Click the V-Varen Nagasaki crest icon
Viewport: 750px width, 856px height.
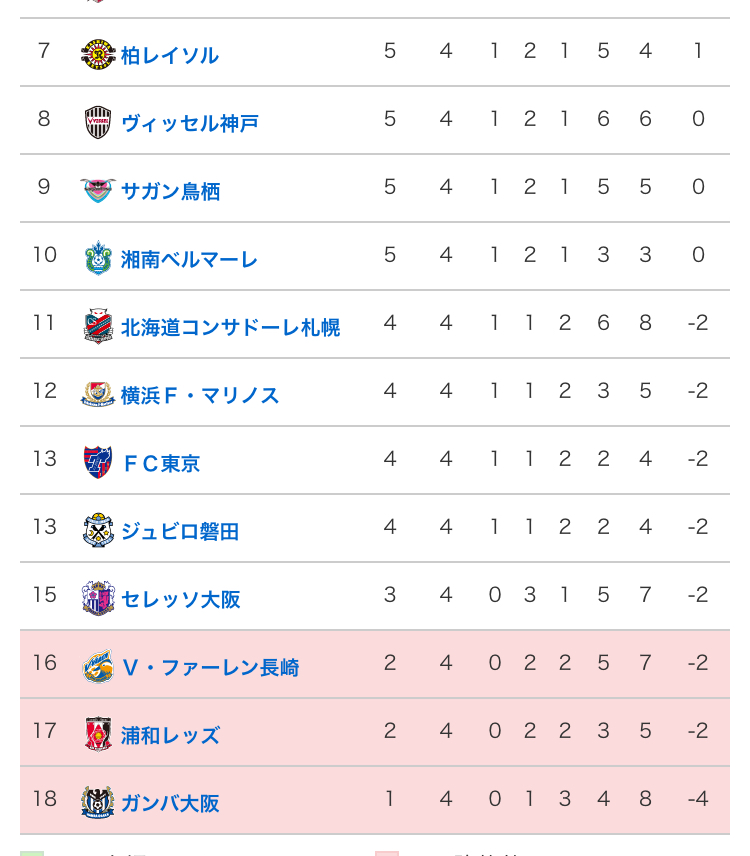coord(98,666)
